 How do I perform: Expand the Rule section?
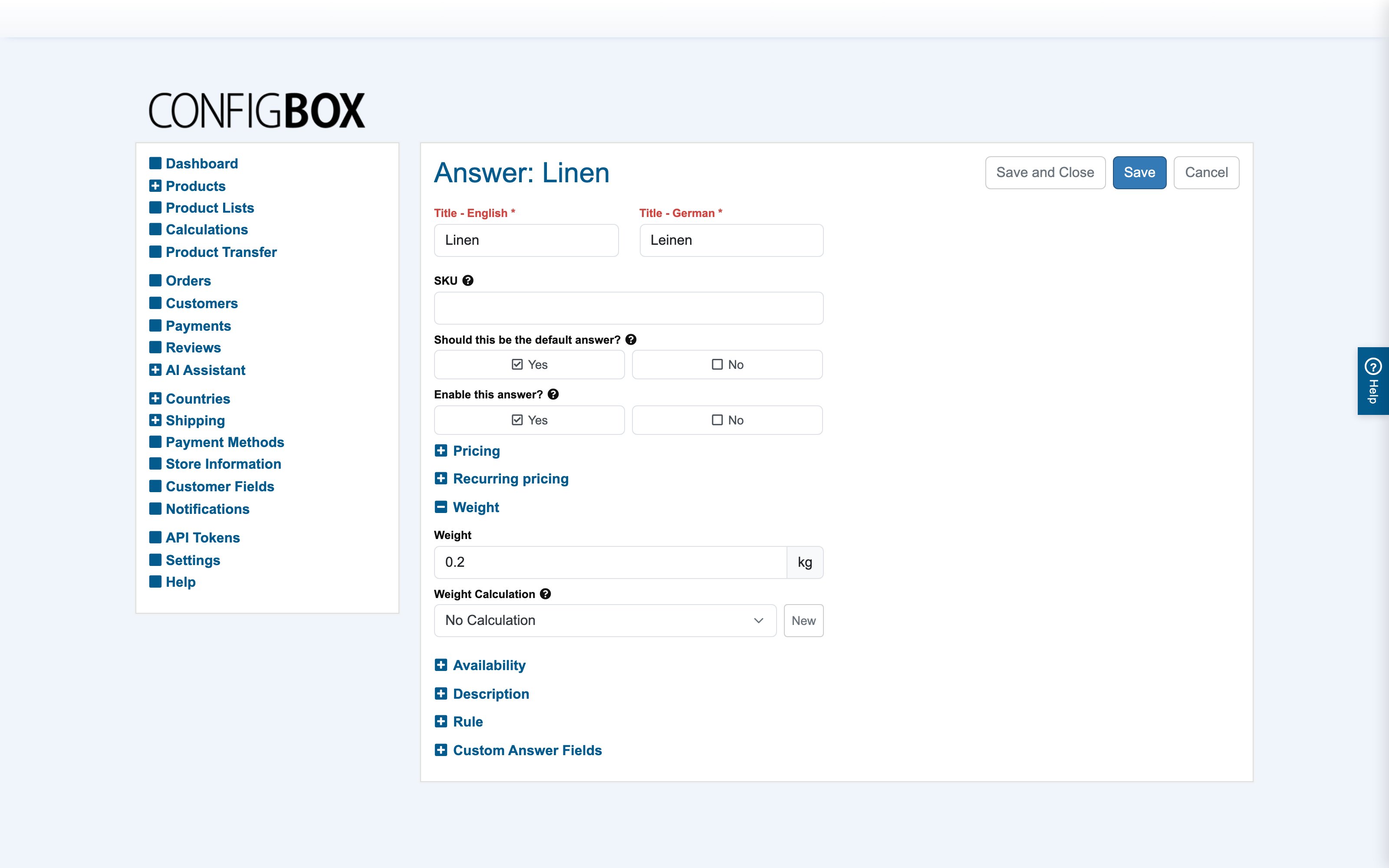click(x=459, y=722)
